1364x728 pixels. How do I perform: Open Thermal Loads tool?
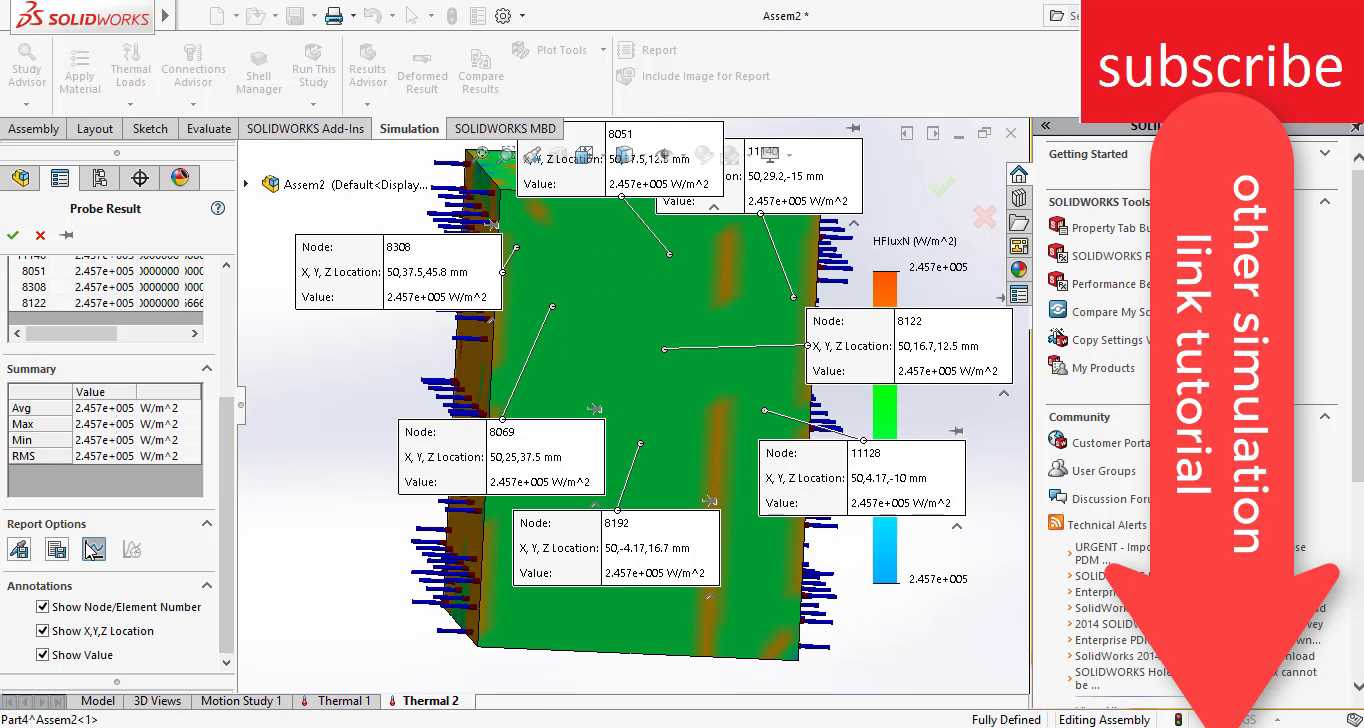tap(131, 65)
